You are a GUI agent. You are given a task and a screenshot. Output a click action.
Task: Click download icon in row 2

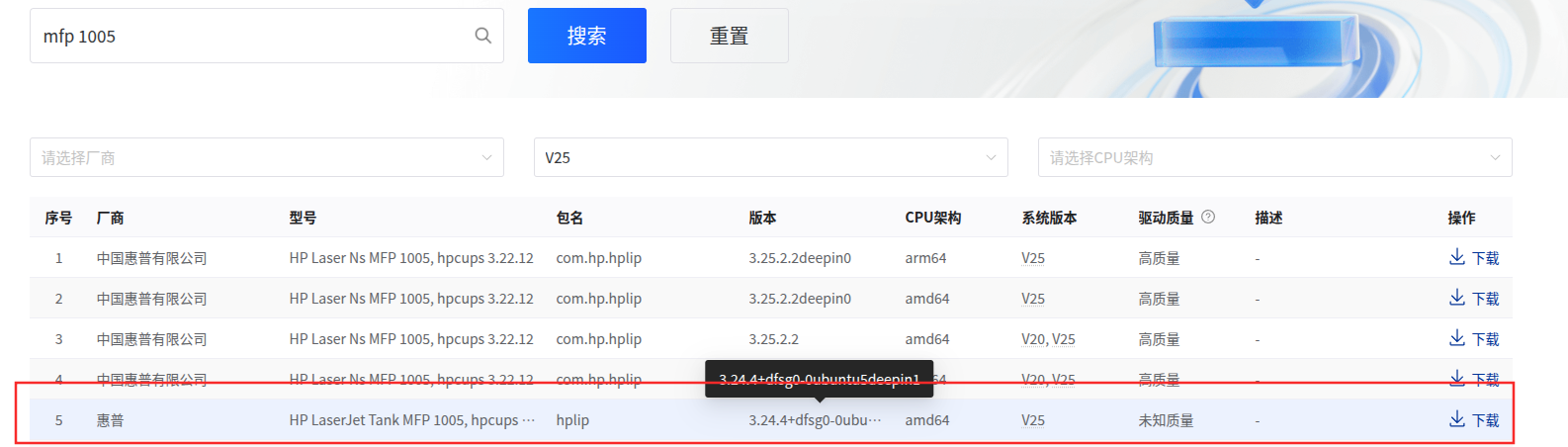click(1457, 298)
